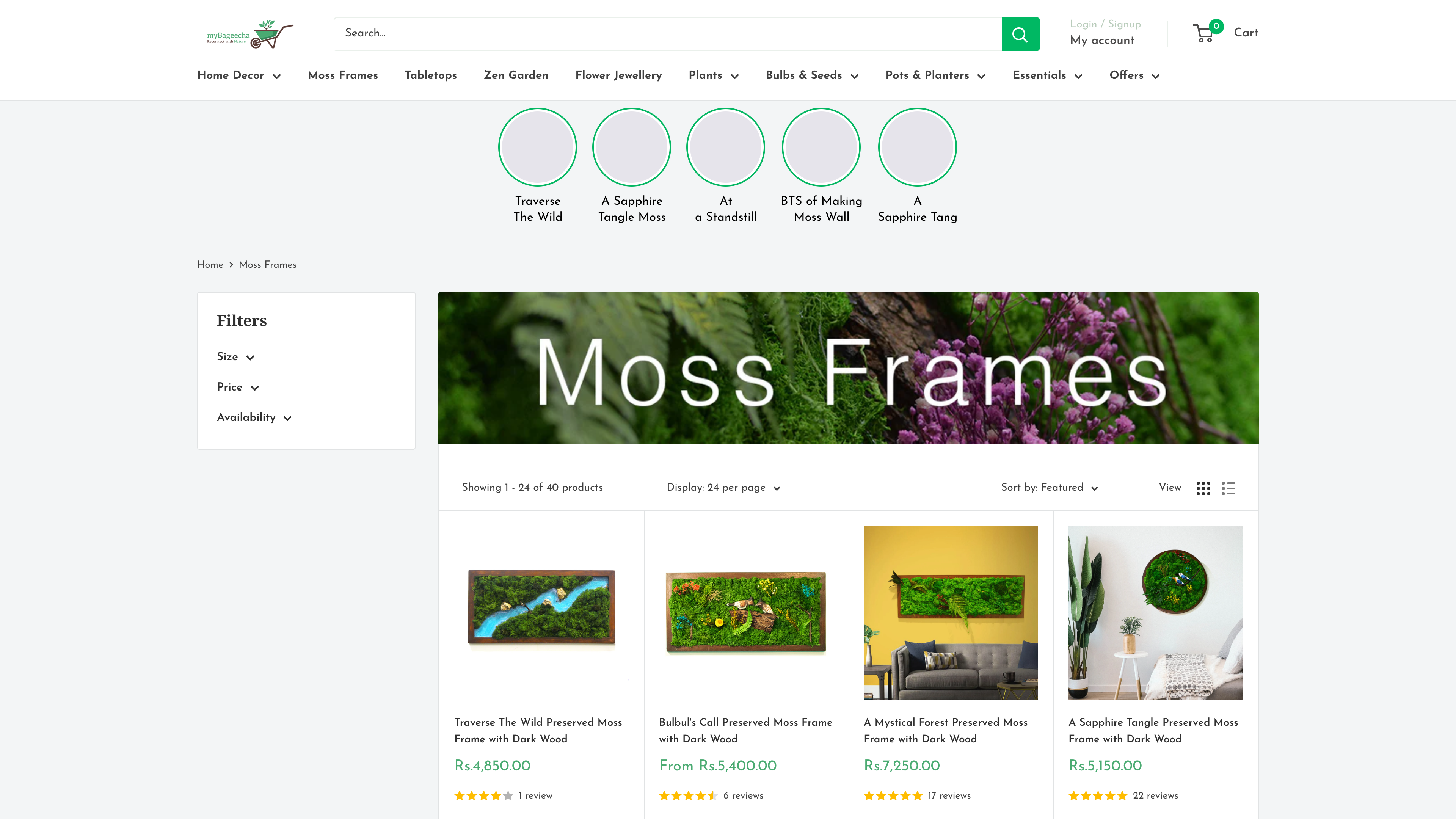Viewport: 1456px width, 819px height.
Task: Change 'Display: 24 per page' setting
Action: click(x=722, y=488)
